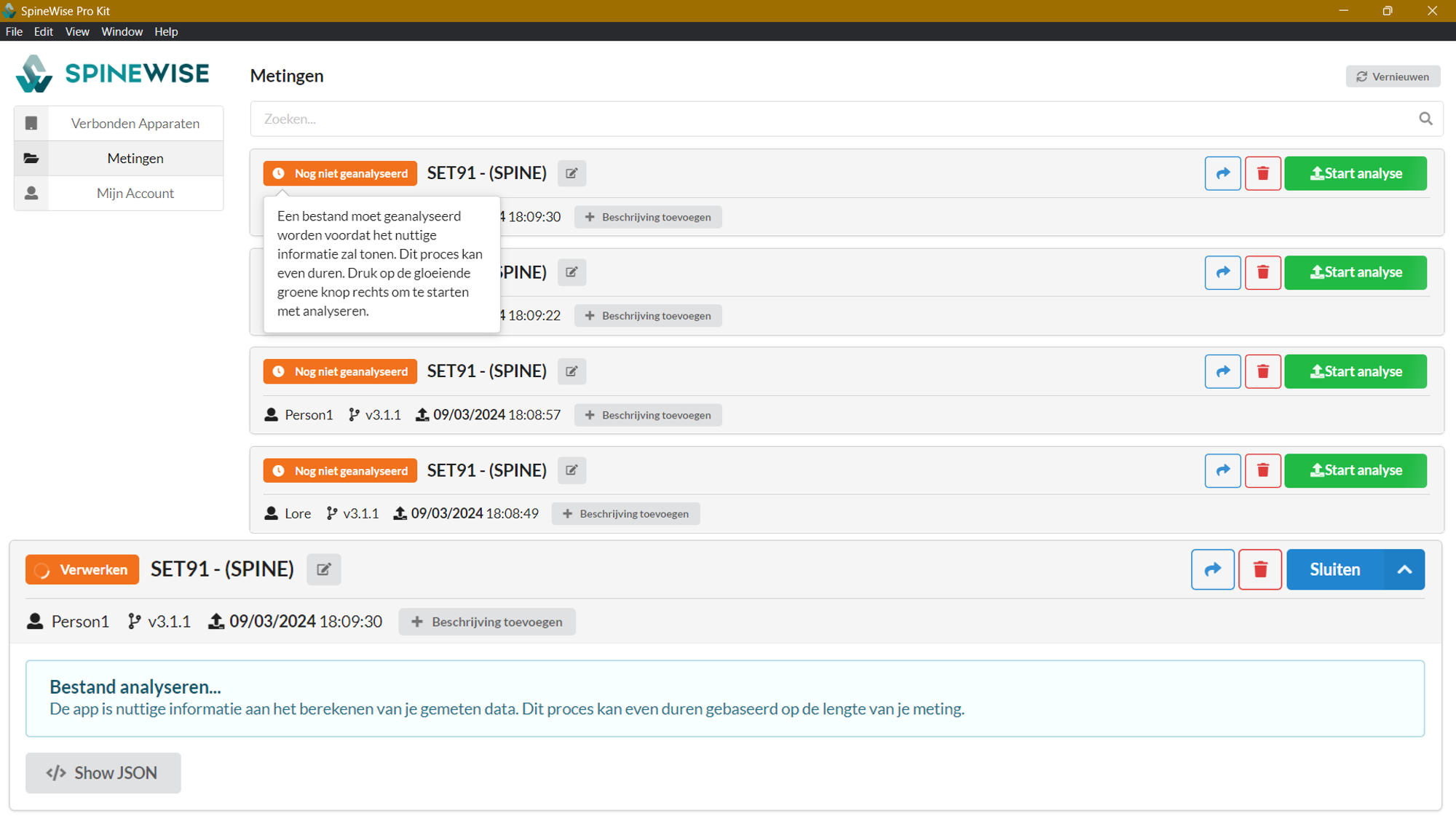Open the Help menu
Image resolution: width=1456 pixels, height=819 pixels.
[x=166, y=31]
